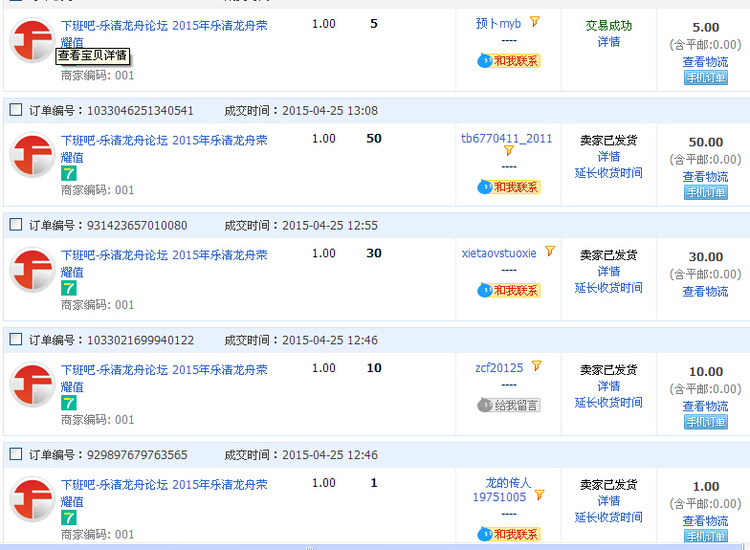Click flag icon next to 龙的传人19751005
Screen dimensions: 750x550
[x=540, y=495]
